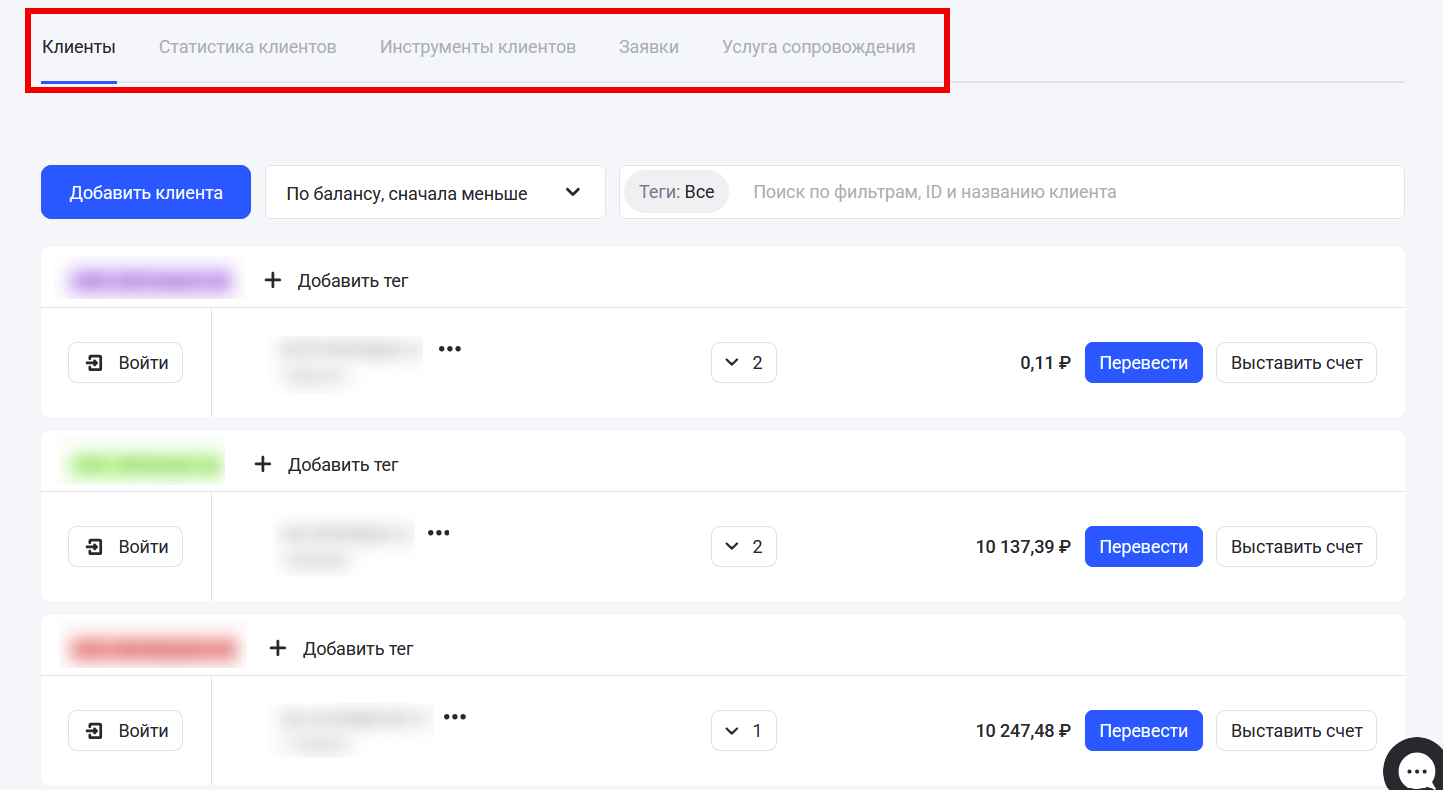
Task: Click plus icon to add tag, third client
Action: 278,649
